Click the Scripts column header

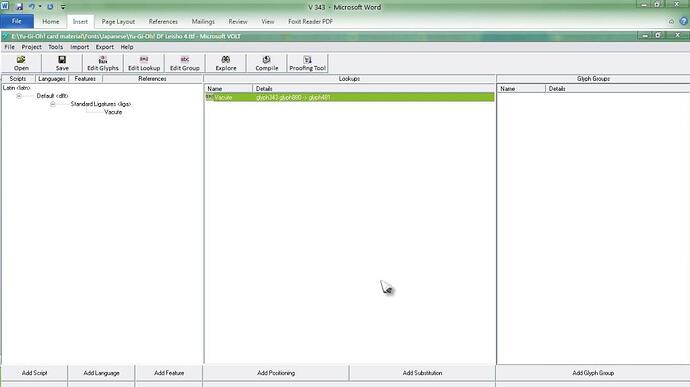(x=18, y=79)
